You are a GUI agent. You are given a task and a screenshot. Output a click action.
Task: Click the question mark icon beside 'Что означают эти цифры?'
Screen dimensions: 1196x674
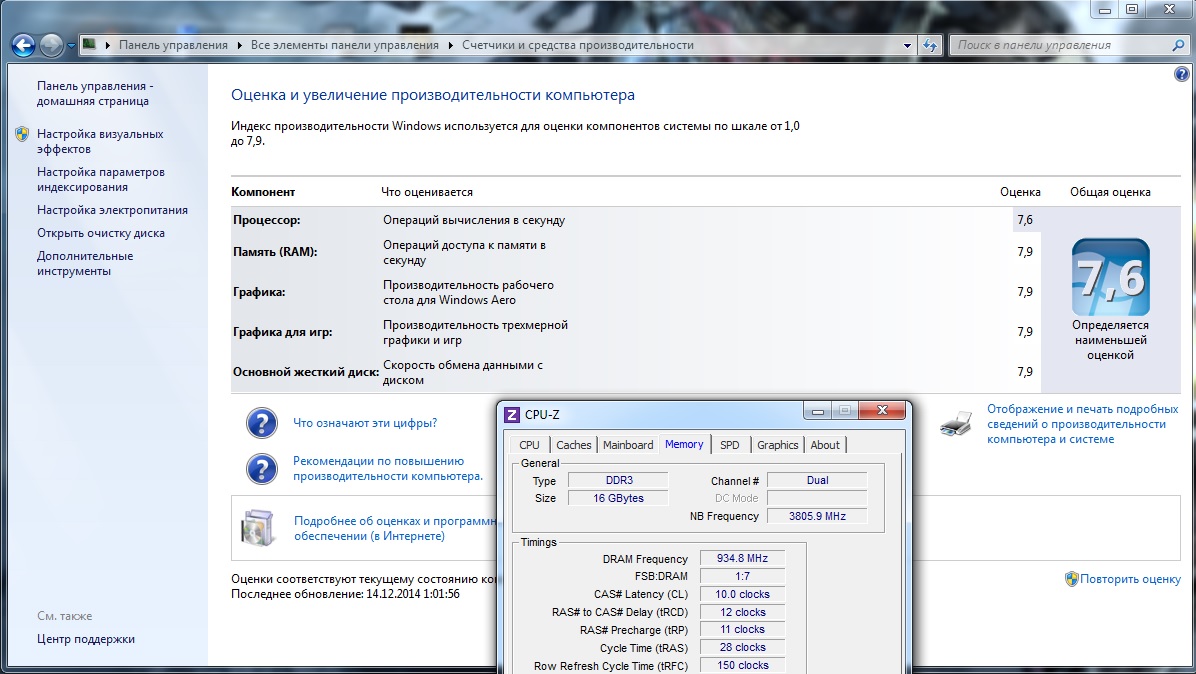pyautogui.click(x=262, y=423)
